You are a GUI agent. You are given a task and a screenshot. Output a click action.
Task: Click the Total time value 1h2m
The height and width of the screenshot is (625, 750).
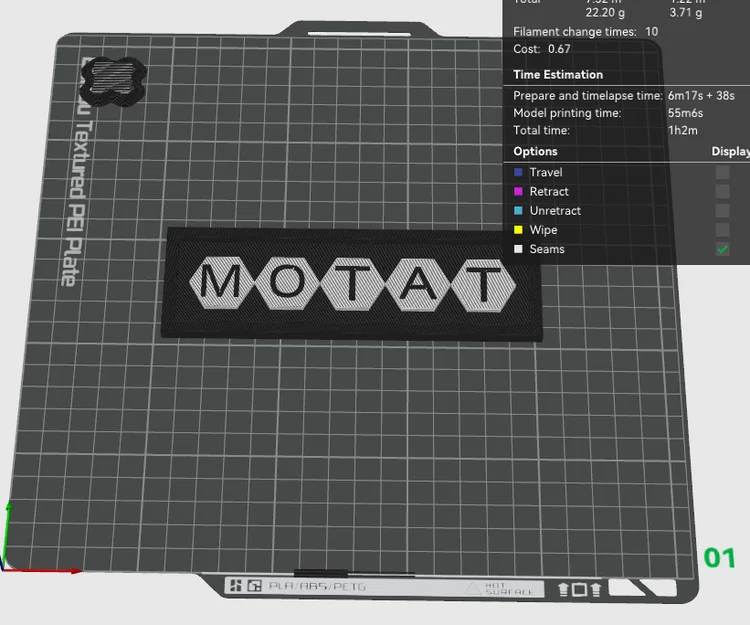(683, 130)
